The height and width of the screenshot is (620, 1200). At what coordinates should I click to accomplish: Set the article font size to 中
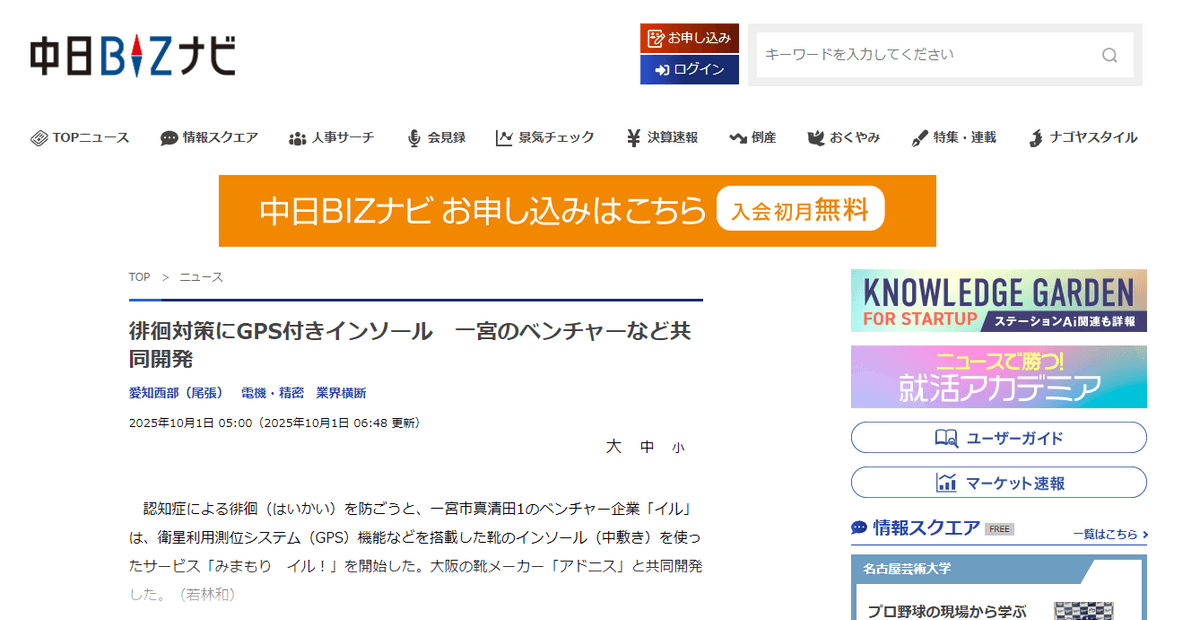(647, 447)
